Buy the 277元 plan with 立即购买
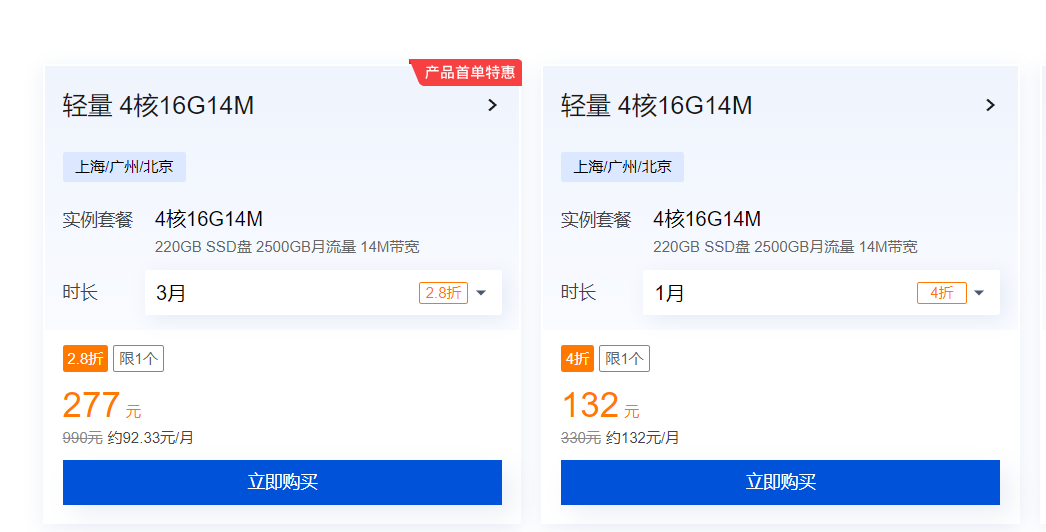The width and height of the screenshot is (1046, 532). 282,482
